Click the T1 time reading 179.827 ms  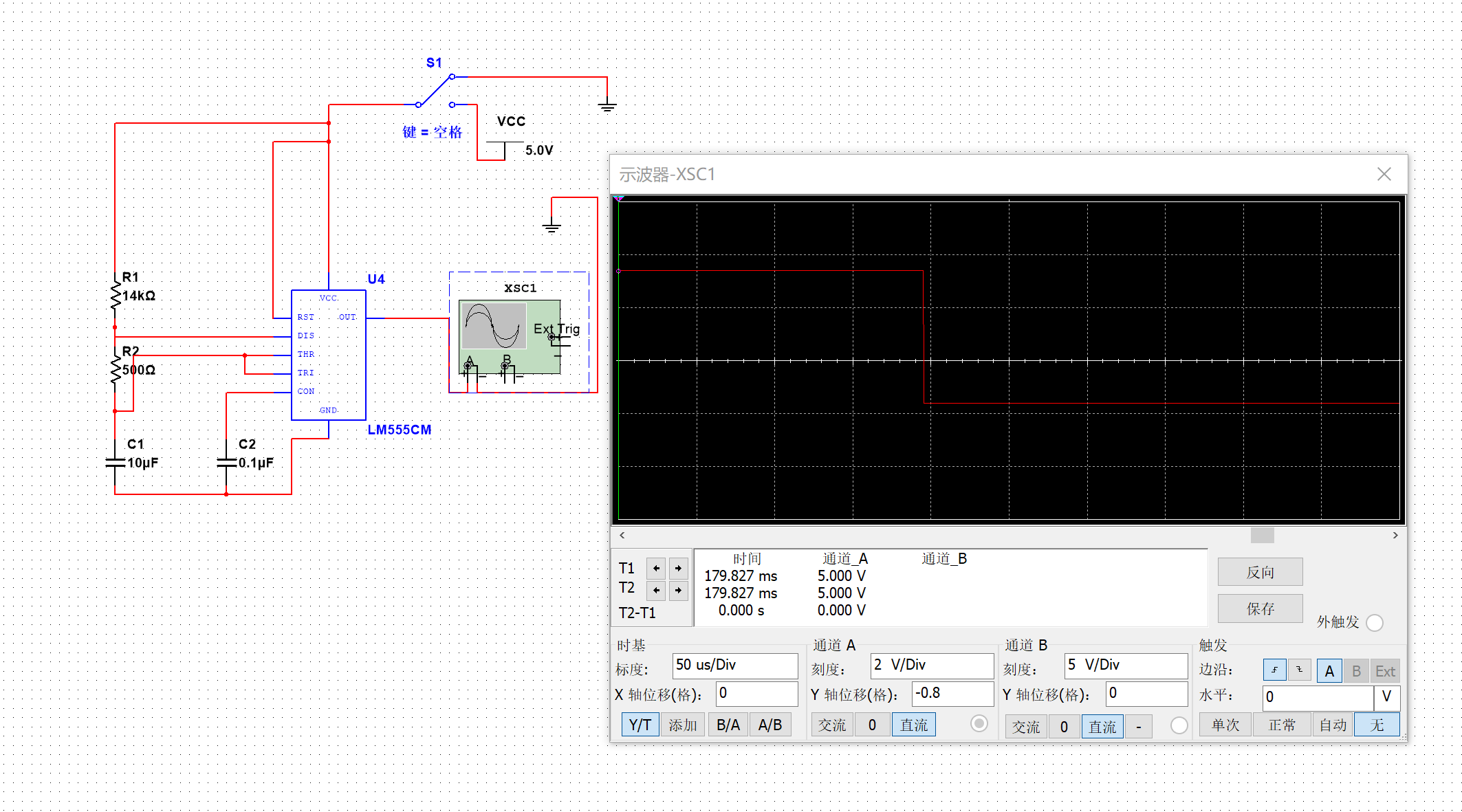pos(741,576)
